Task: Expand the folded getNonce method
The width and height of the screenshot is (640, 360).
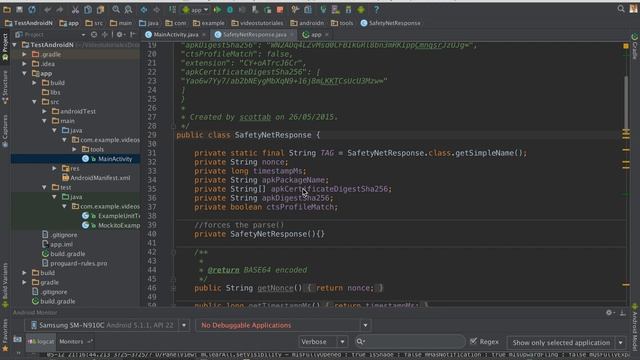Action: click(x=173, y=288)
